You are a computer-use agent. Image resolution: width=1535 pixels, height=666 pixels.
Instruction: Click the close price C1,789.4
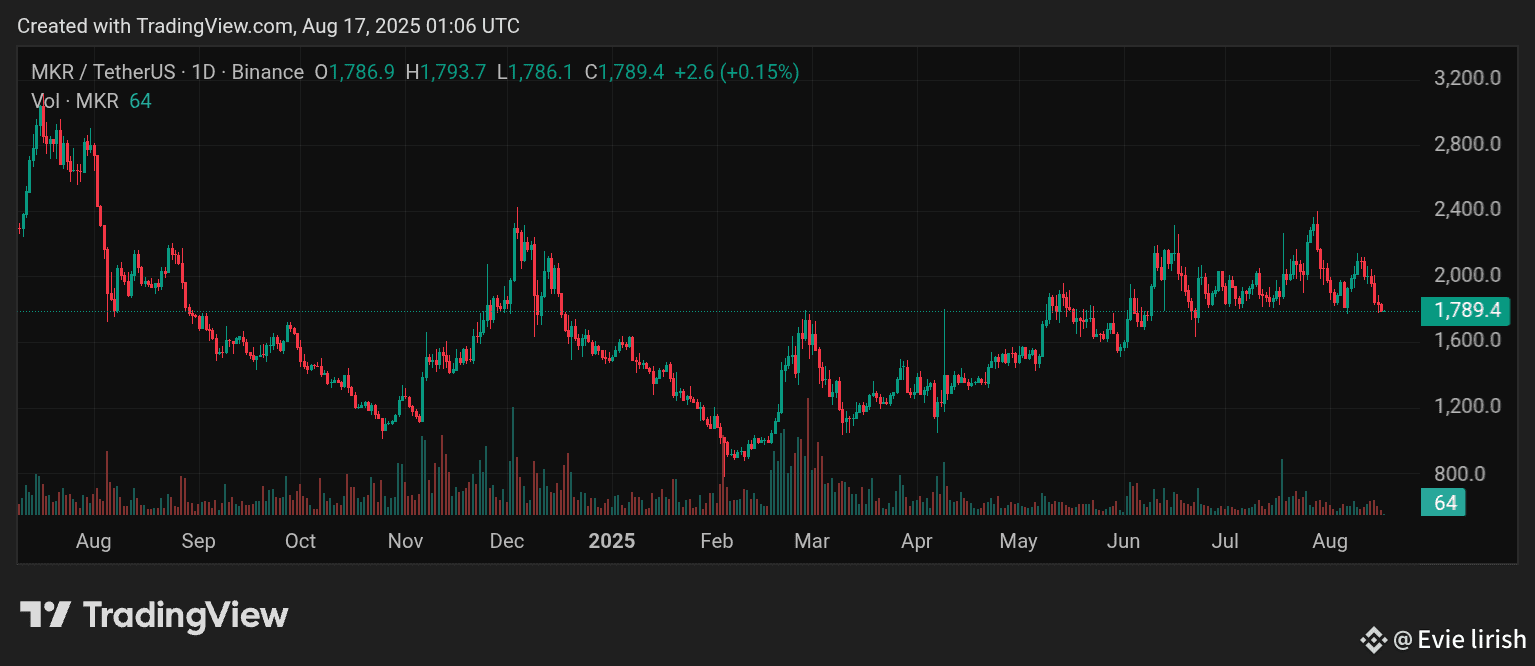(624, 72)
